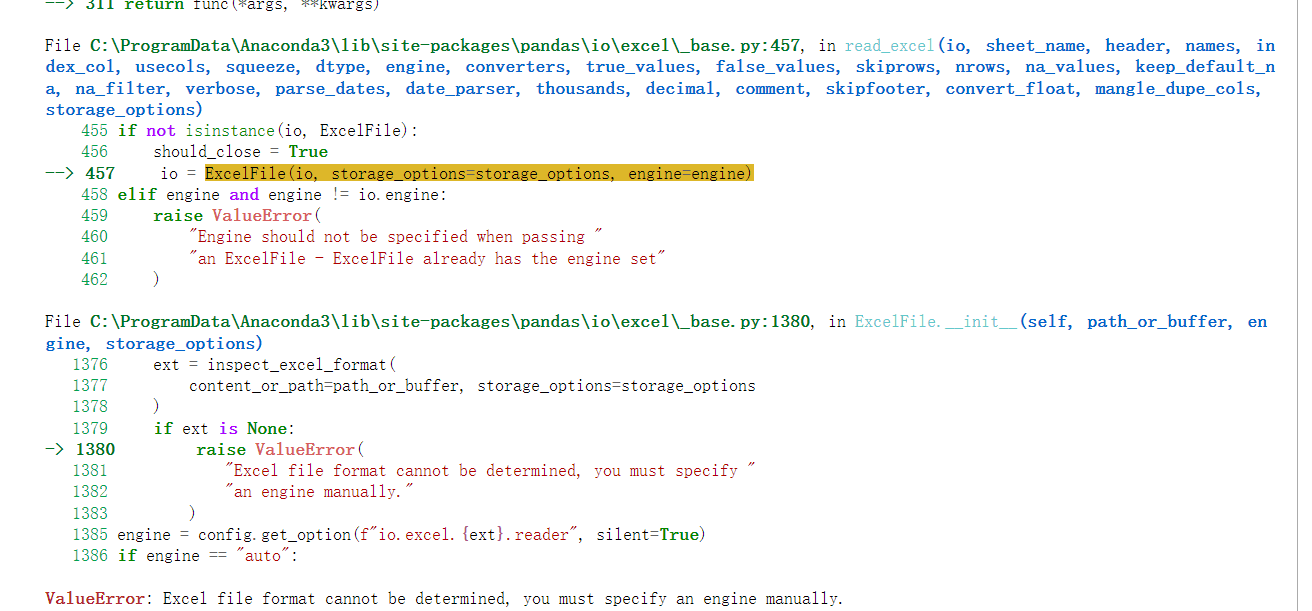
Task: Click the read_excel function name in traceback
Action: click(890, 45)
